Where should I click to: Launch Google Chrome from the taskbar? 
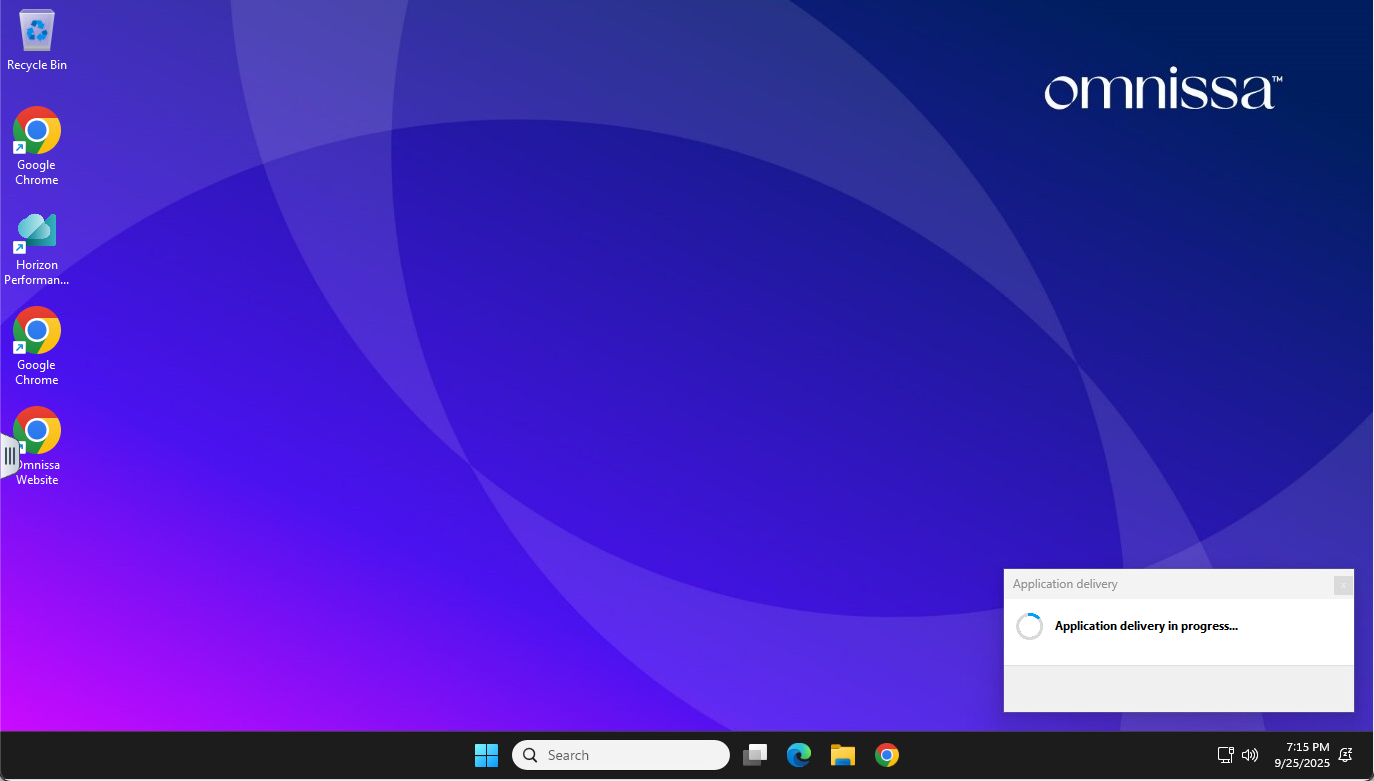pos(886,755)
